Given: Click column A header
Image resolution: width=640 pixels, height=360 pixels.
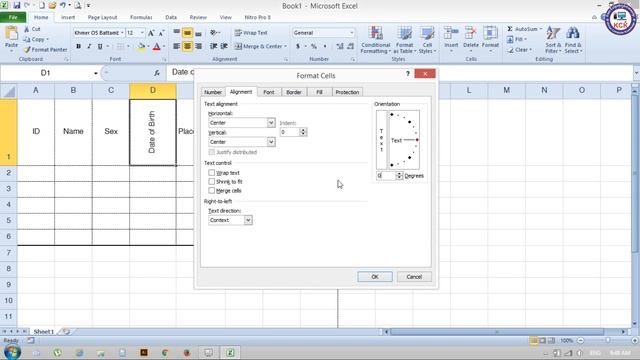Looking at the screenshot, I should pos(36,90).
